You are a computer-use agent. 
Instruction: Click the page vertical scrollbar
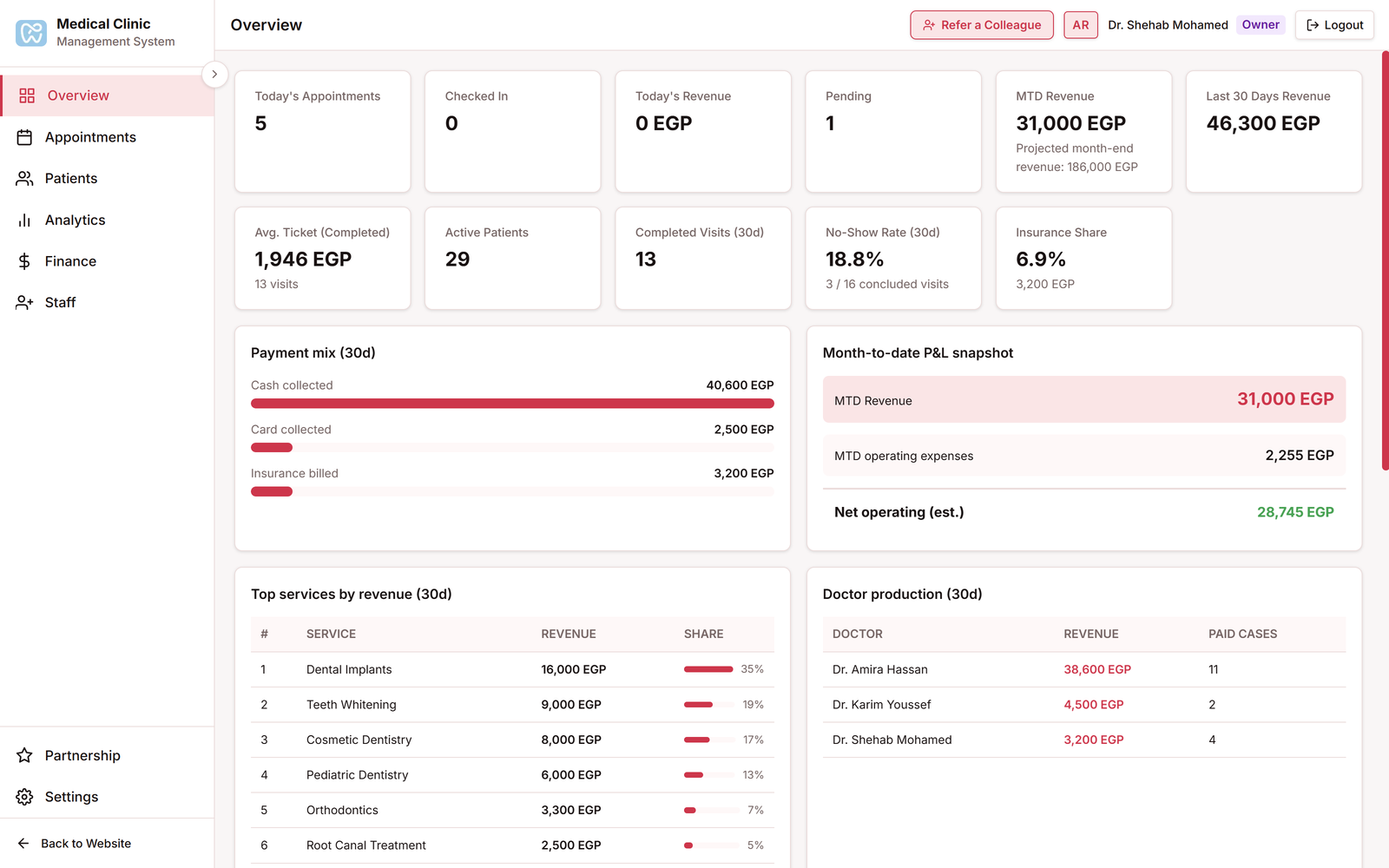point(1385,260)
